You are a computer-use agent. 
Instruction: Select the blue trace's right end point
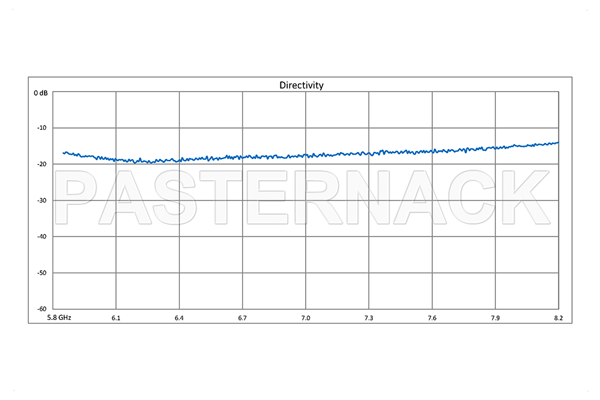click(558, 142)
